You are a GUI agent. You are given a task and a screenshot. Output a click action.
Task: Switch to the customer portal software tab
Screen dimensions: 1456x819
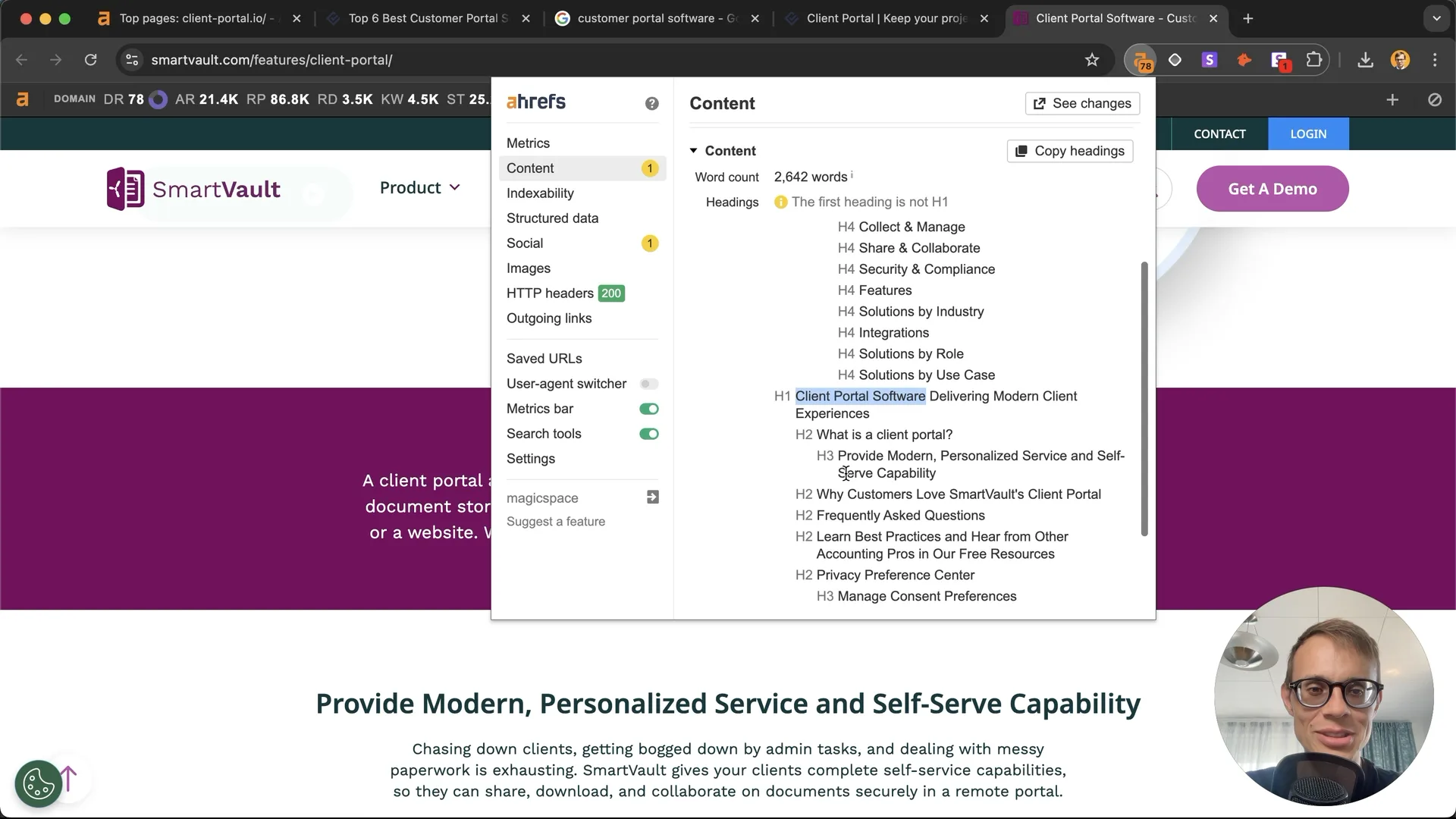[657, 18]
